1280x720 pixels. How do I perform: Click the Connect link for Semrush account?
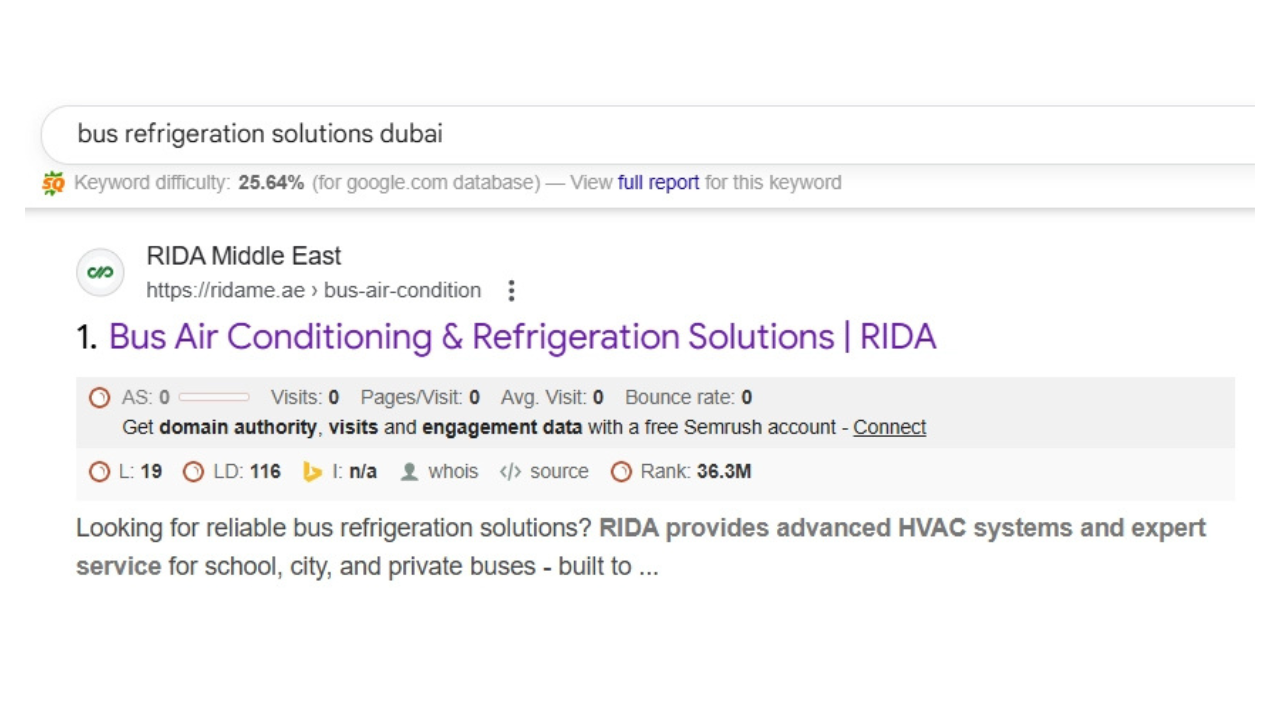[x=889, y=427]
